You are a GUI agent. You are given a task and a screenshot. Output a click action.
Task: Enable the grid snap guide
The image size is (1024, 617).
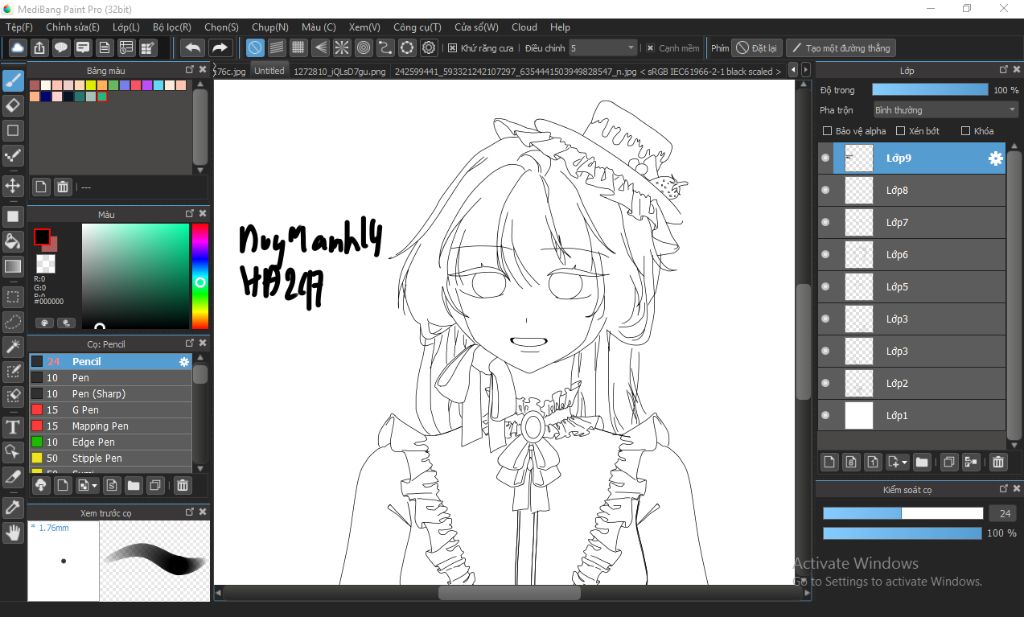point(298,48)
